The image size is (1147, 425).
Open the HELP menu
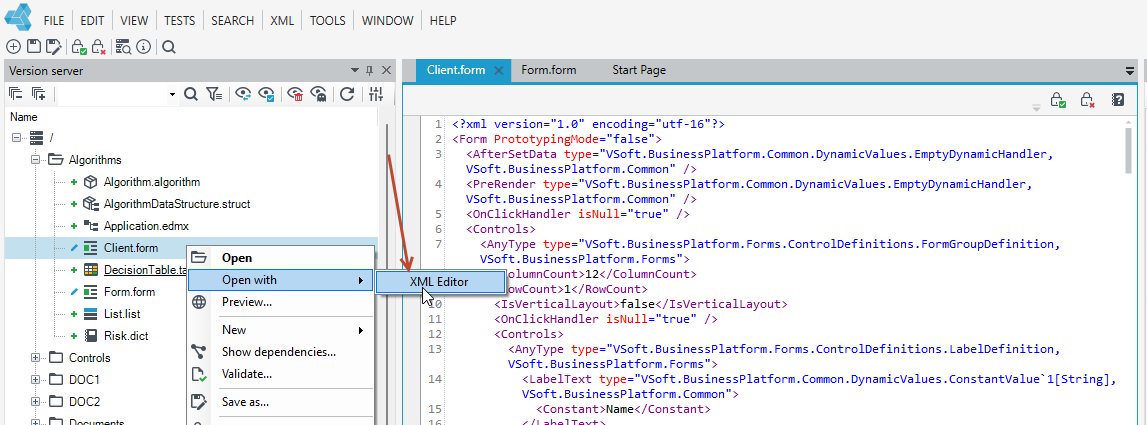click(443, 20)
